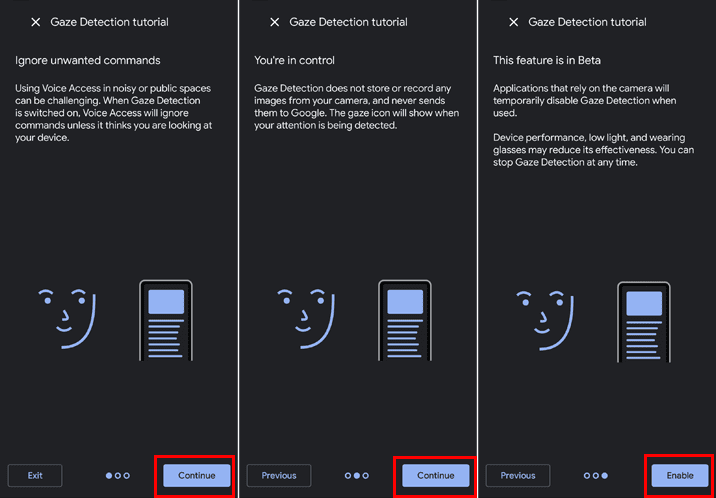Tap Continue on the "You're in control" screen

click(x=436, y=476)
